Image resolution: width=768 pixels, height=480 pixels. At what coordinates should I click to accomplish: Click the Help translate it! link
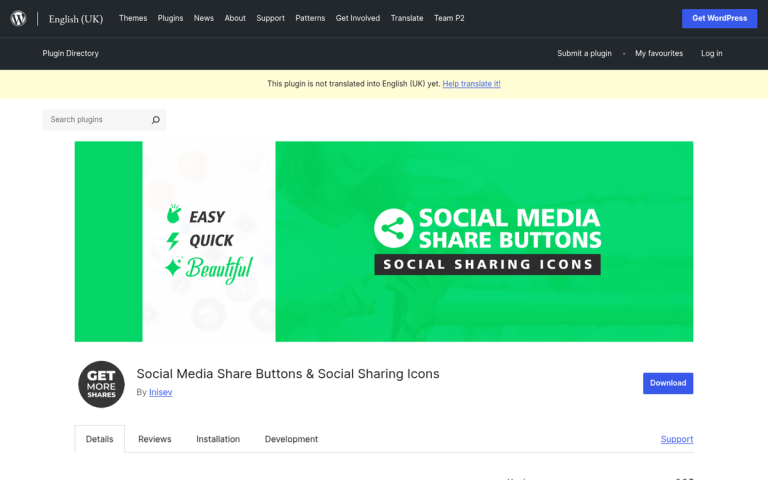pyautogui.click(x=472, y=84)
